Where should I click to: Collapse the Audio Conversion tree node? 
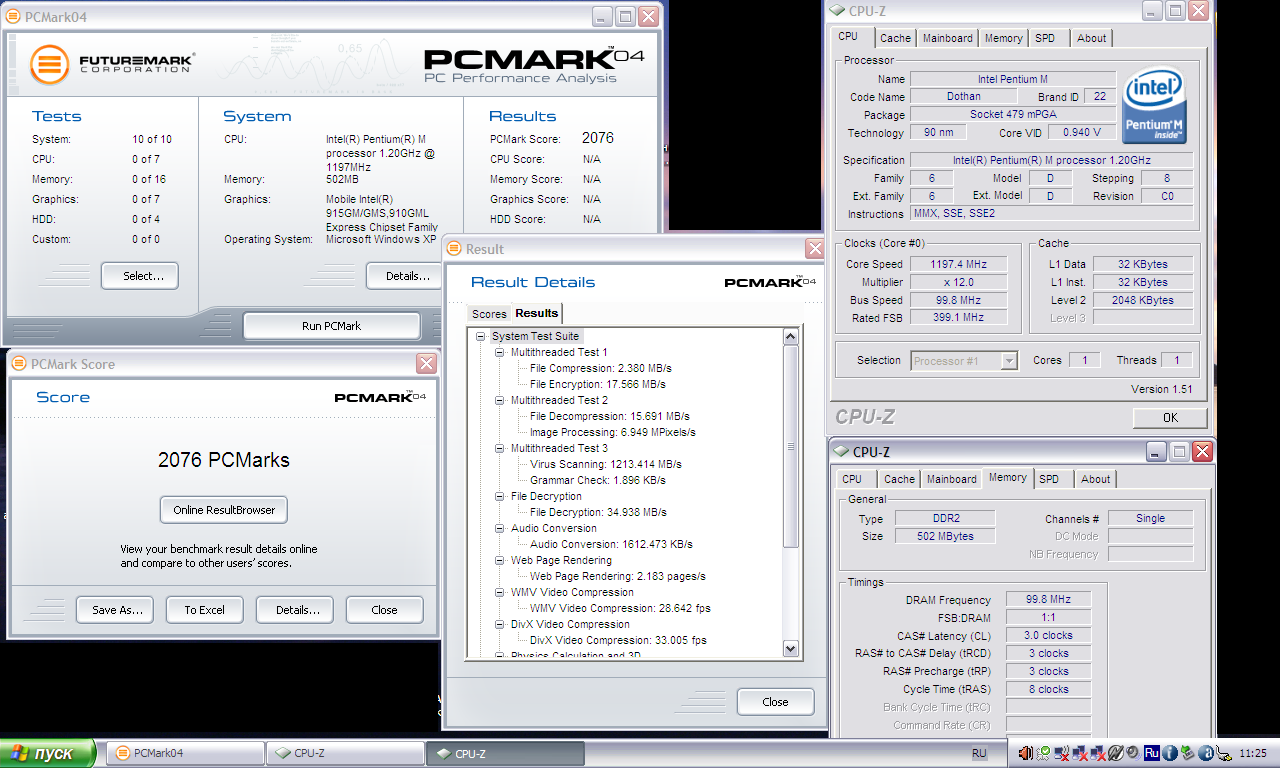pos(500,529)
